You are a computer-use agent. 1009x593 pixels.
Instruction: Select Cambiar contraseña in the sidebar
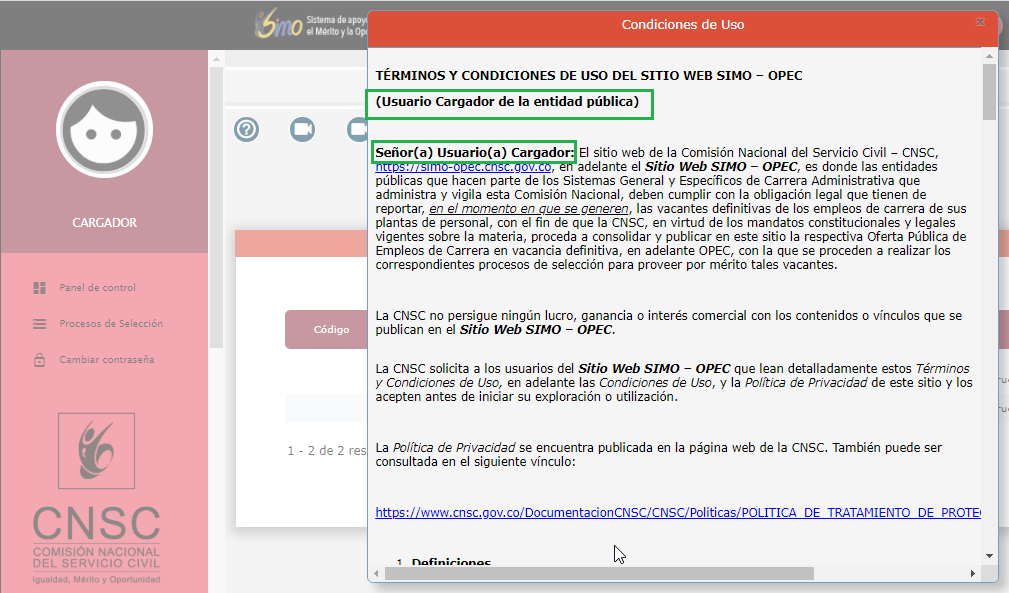click(106, 360)
